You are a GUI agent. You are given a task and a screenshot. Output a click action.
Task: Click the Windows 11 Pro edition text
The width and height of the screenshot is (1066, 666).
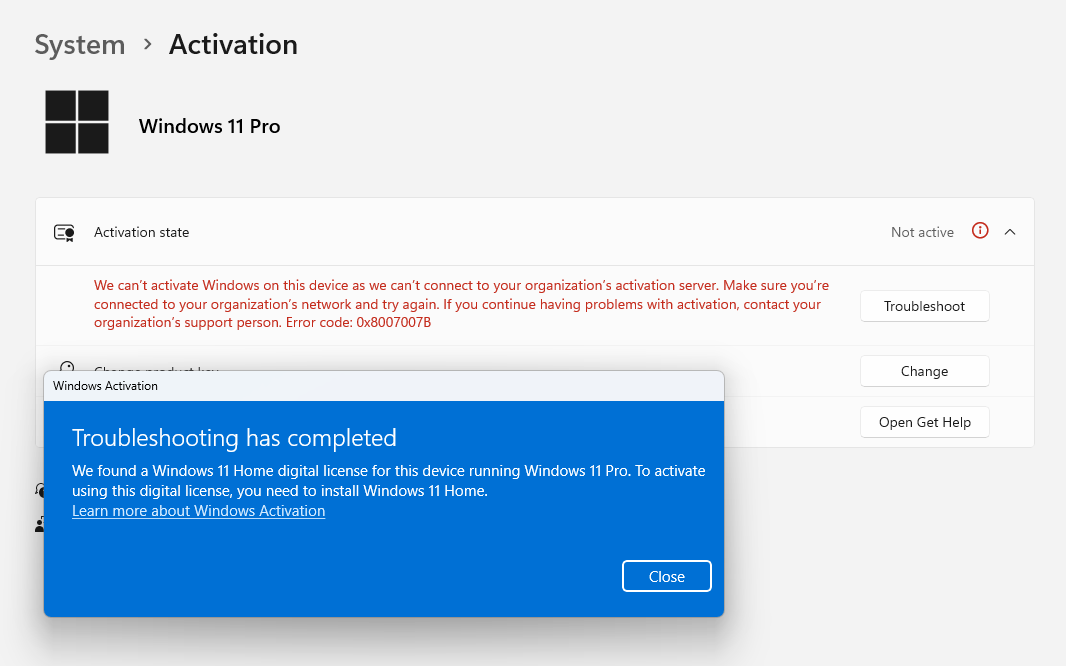click(x=209, y=126)
